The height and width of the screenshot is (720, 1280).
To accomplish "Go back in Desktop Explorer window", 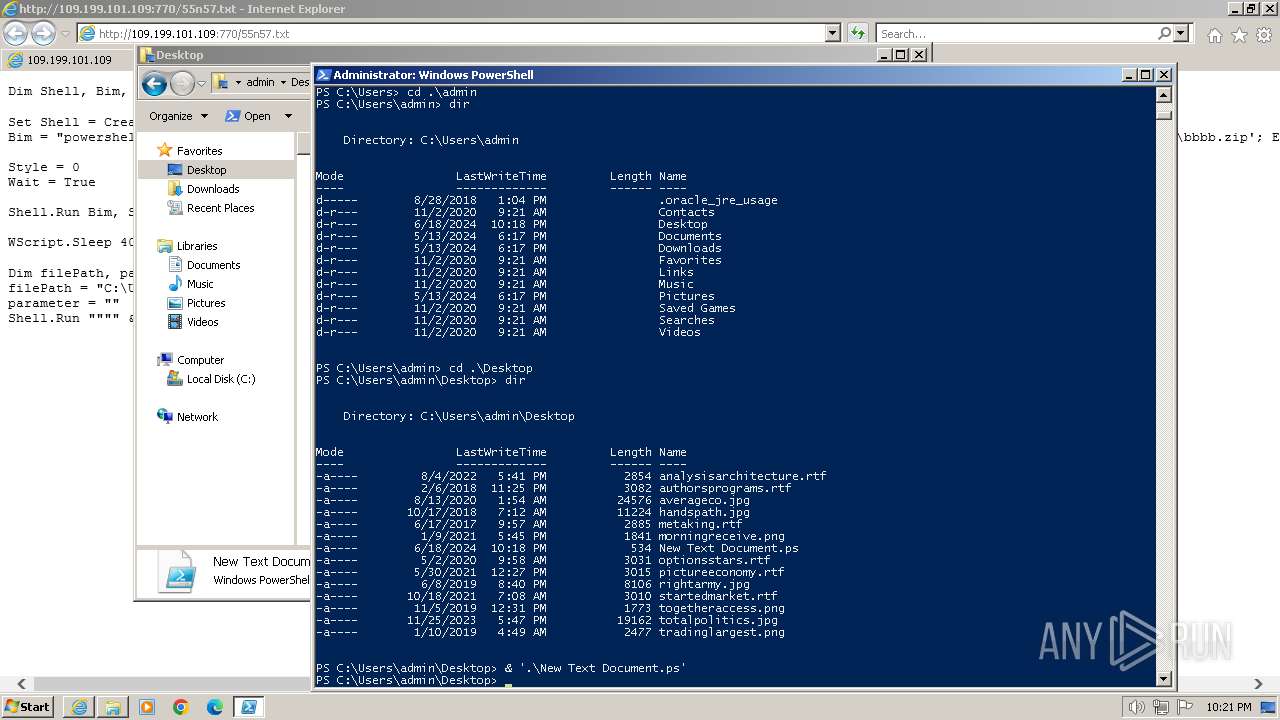I will point(154,83).
